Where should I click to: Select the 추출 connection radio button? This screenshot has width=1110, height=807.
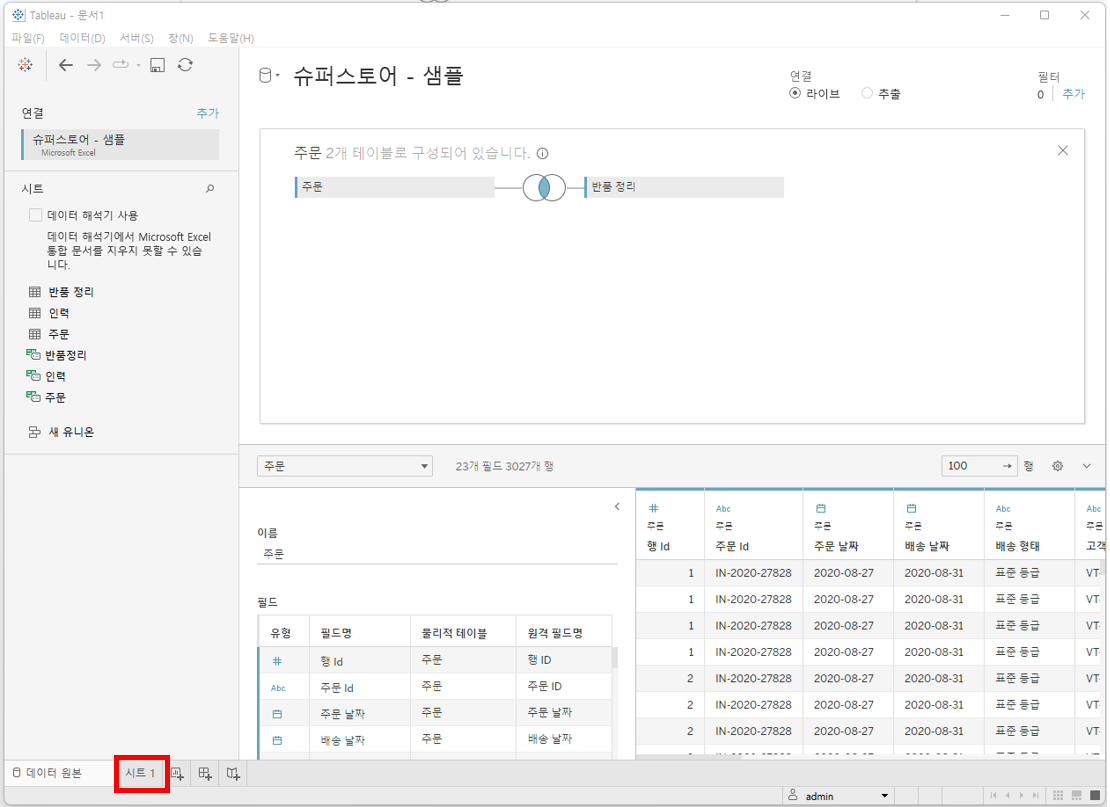point(867,93)
